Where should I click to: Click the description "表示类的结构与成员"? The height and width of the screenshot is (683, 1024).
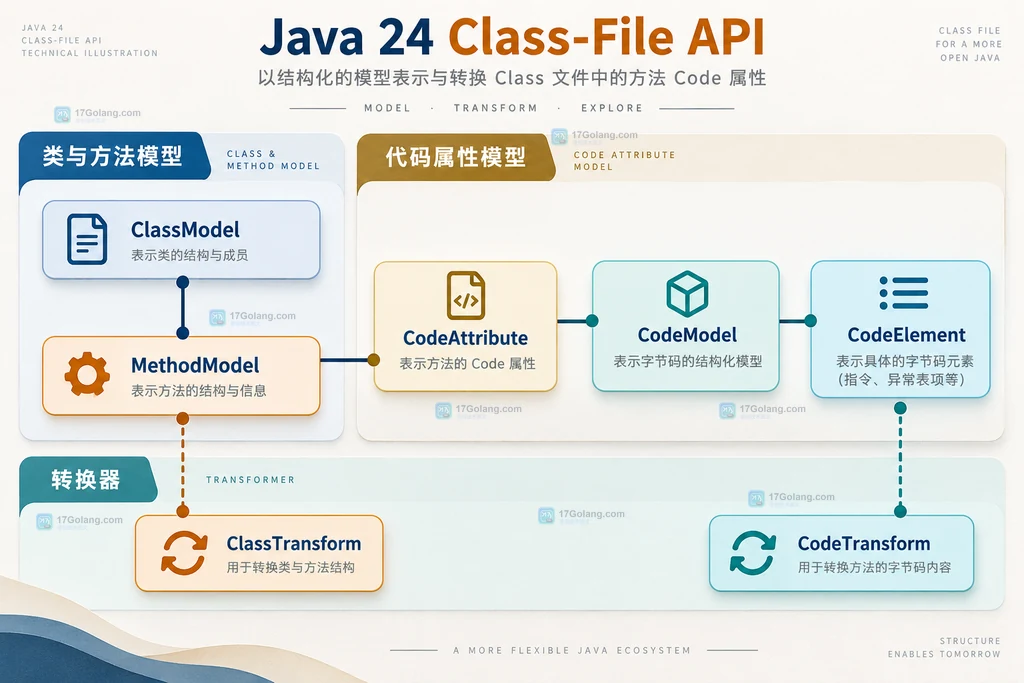pos(189,255)
